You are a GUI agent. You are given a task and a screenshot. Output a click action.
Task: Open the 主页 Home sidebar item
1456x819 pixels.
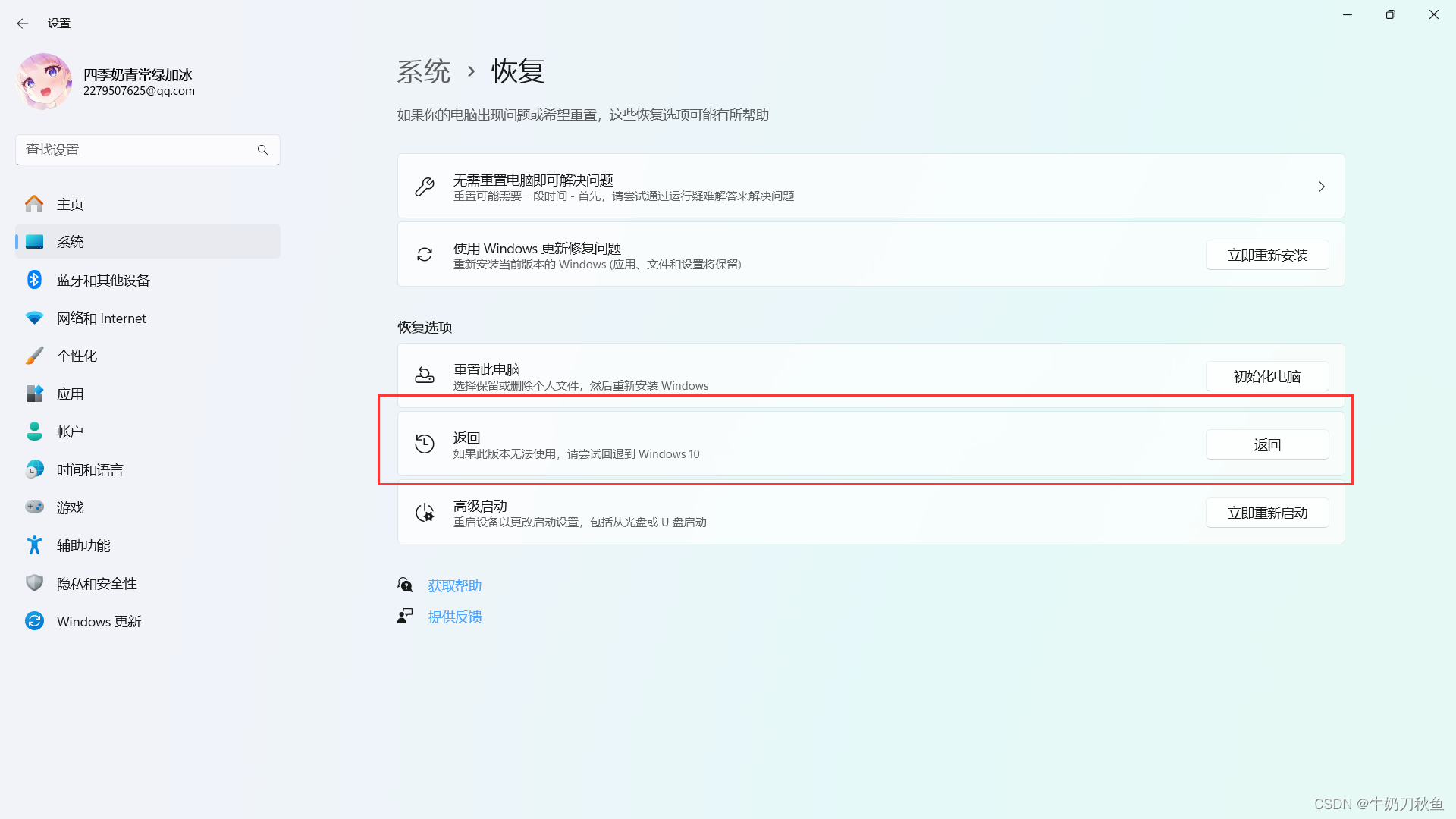tap(70, 204)
